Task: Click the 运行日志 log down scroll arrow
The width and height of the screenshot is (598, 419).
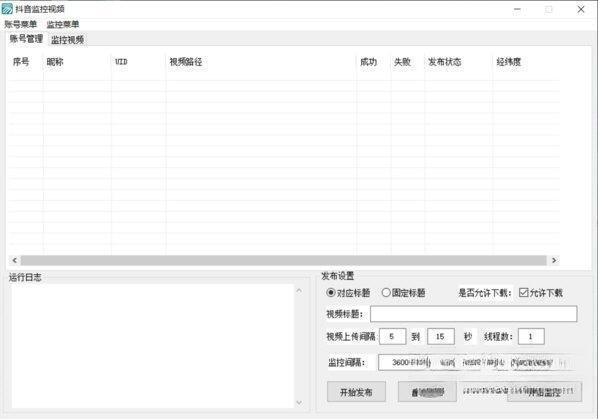Action: click(299, 403)
